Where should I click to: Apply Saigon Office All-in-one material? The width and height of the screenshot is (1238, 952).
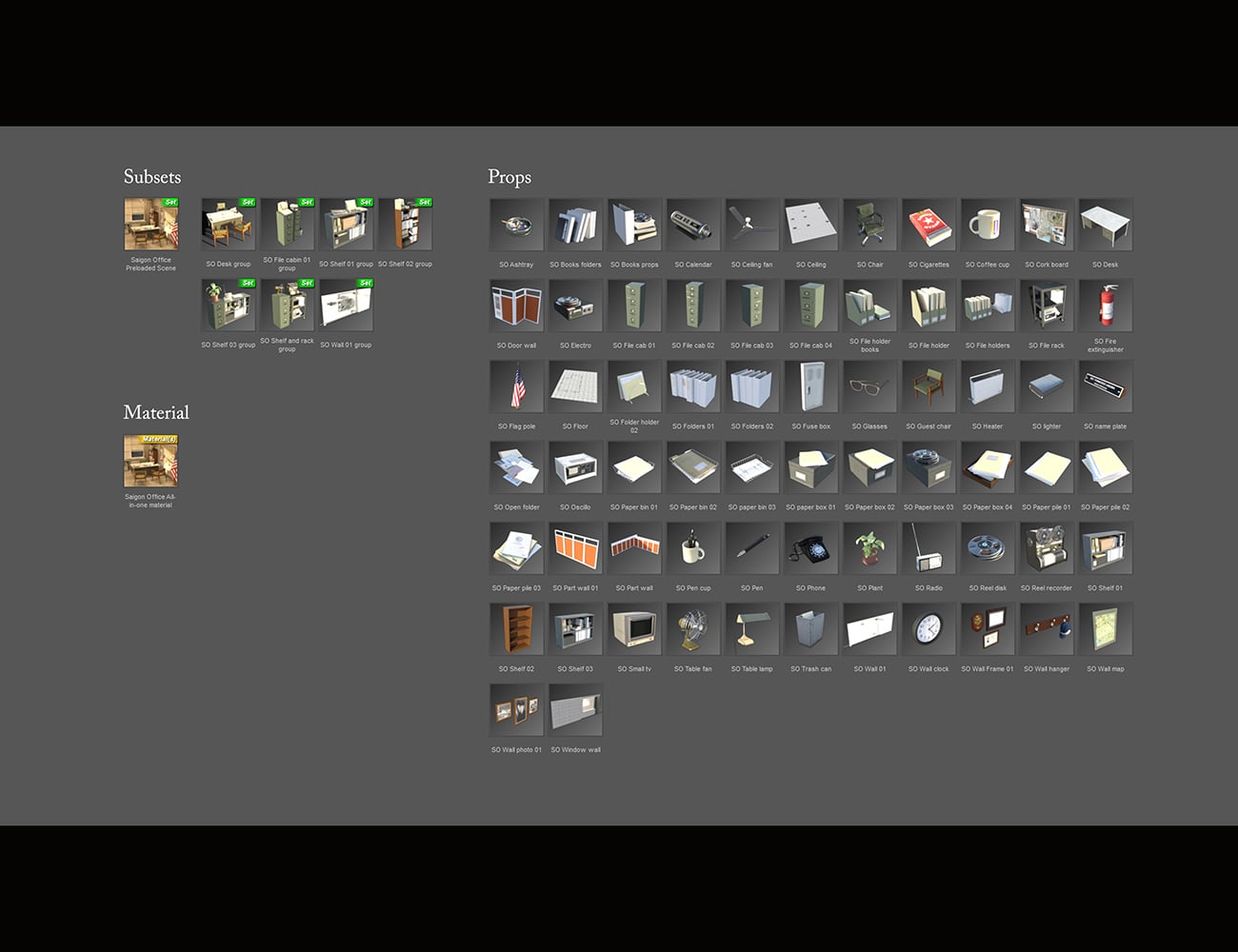tap(150, 462)
